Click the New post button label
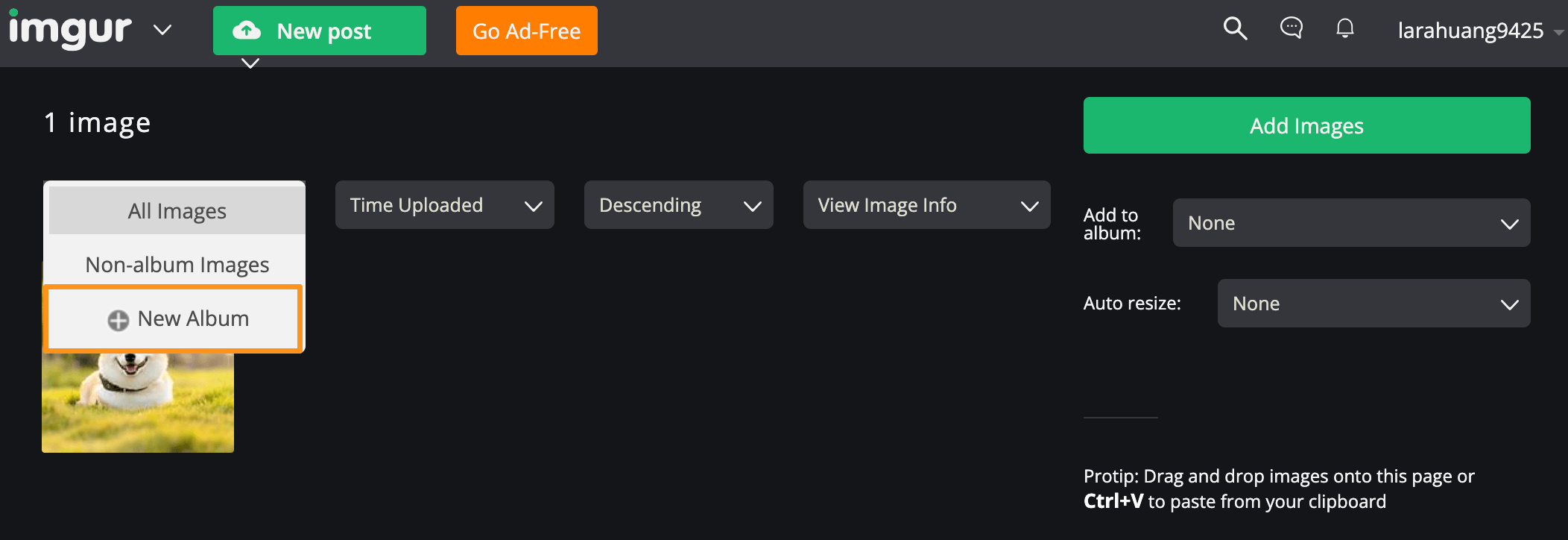This screenshot has width=1568, height=540. tap(324, 31)
